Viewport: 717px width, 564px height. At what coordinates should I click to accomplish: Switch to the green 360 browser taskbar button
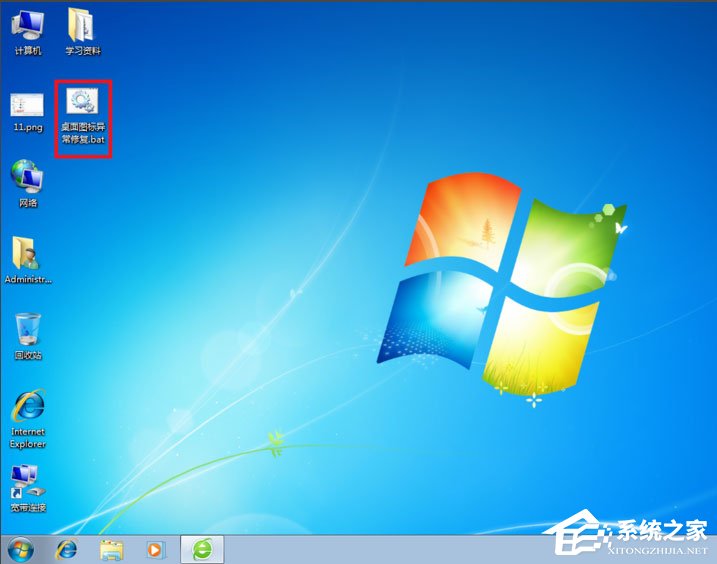[201, 549]
